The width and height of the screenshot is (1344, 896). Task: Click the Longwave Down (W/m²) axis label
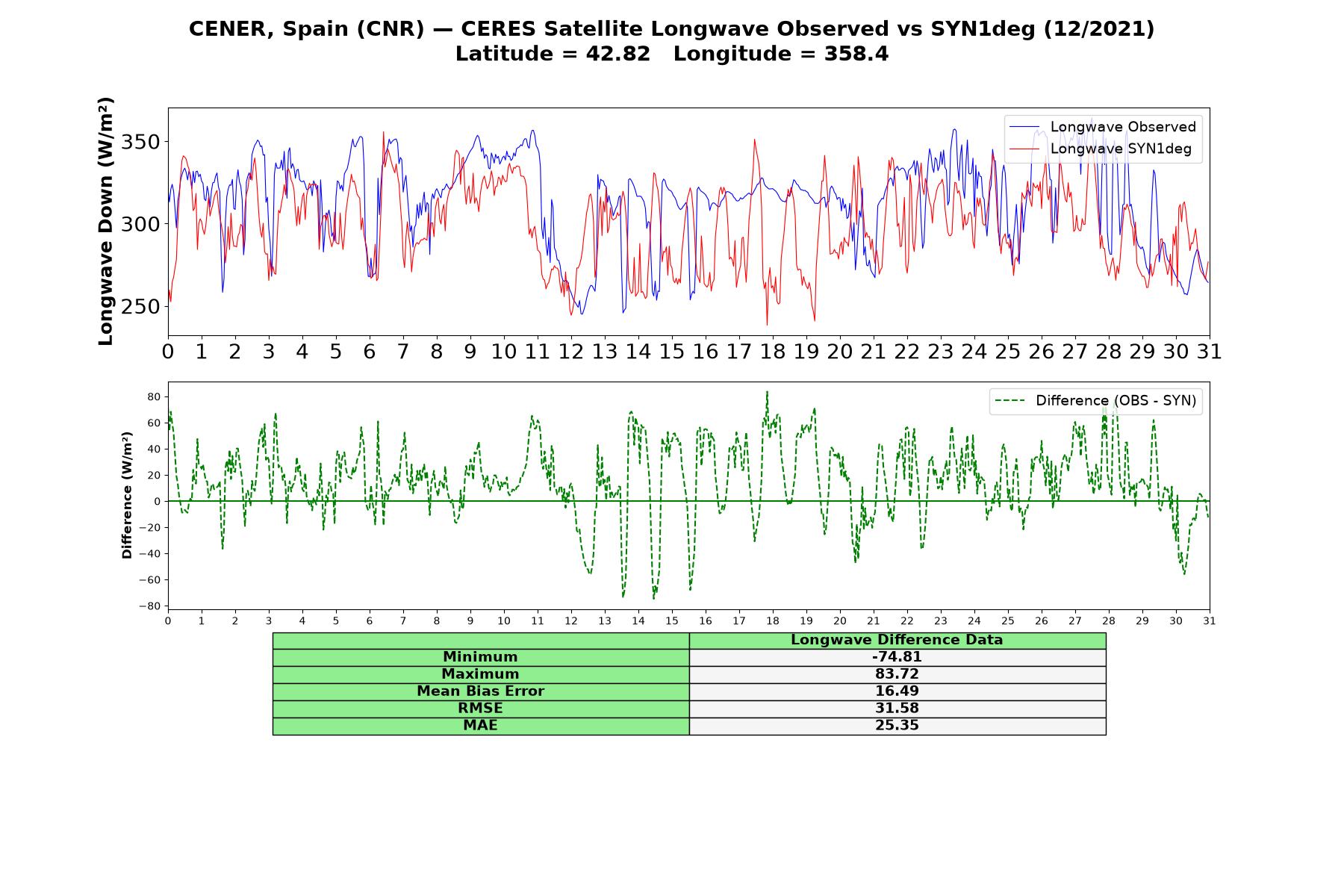coord(106,221)
